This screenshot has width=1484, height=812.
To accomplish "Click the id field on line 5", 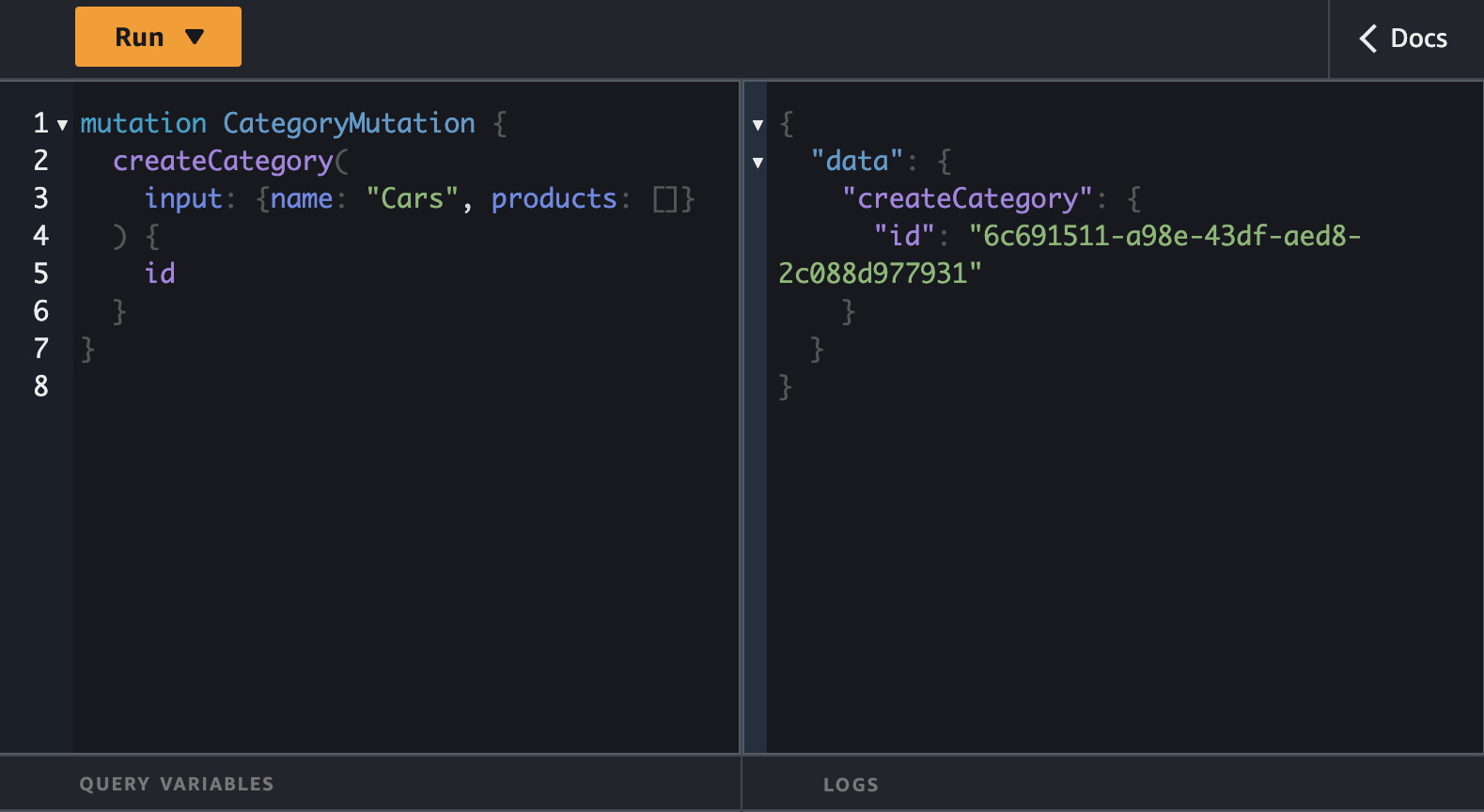I will coord(160,273).
